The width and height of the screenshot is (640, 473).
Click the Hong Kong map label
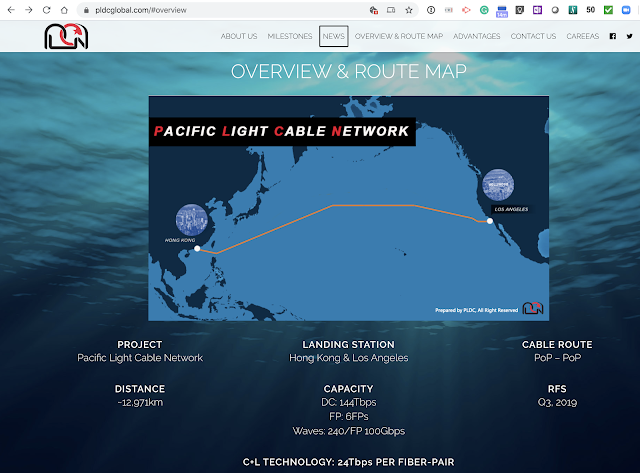pos(180,240)
